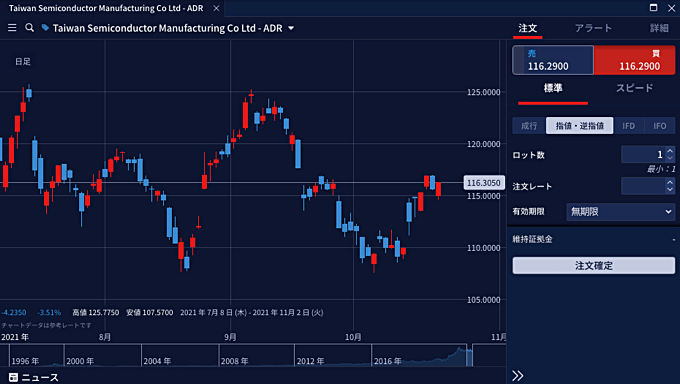Click the 最小 : 1 minimum lot text
This screenshot has width=680, height=384.
(x=661, y=169)
